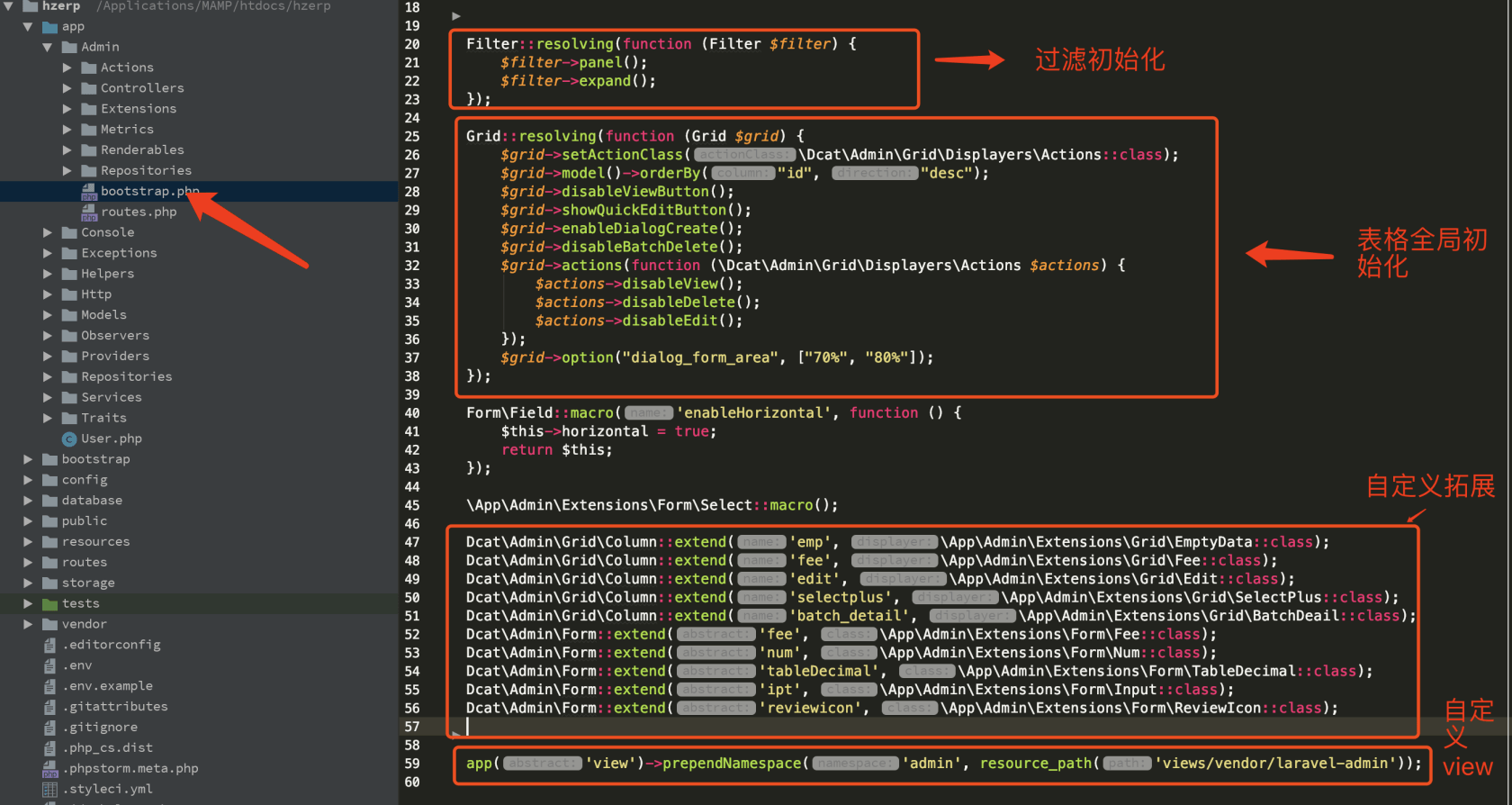
Task: Click the Services folder icon
Action: click(x=69, y=397)
